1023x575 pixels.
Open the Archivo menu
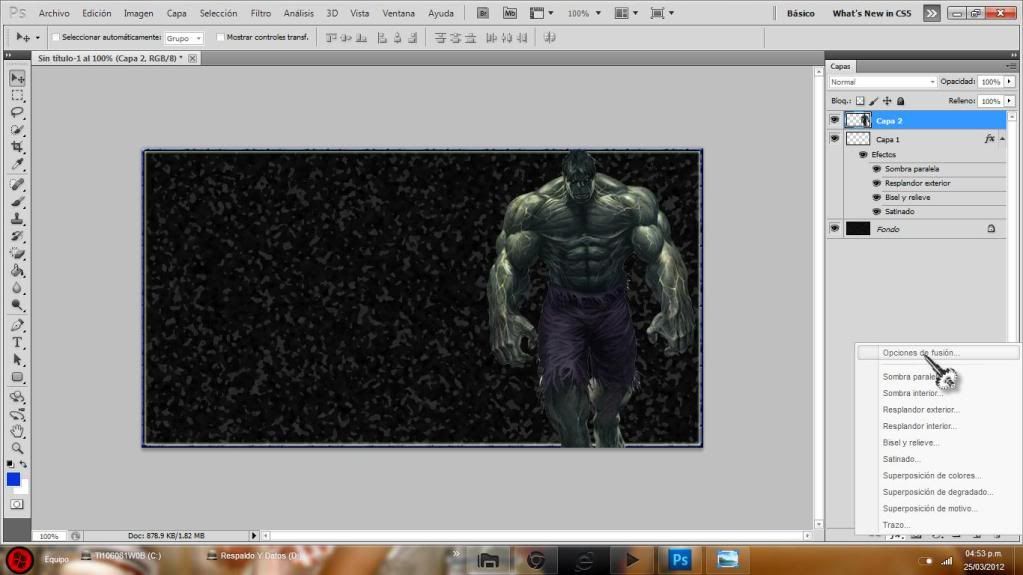click(54, 13)
